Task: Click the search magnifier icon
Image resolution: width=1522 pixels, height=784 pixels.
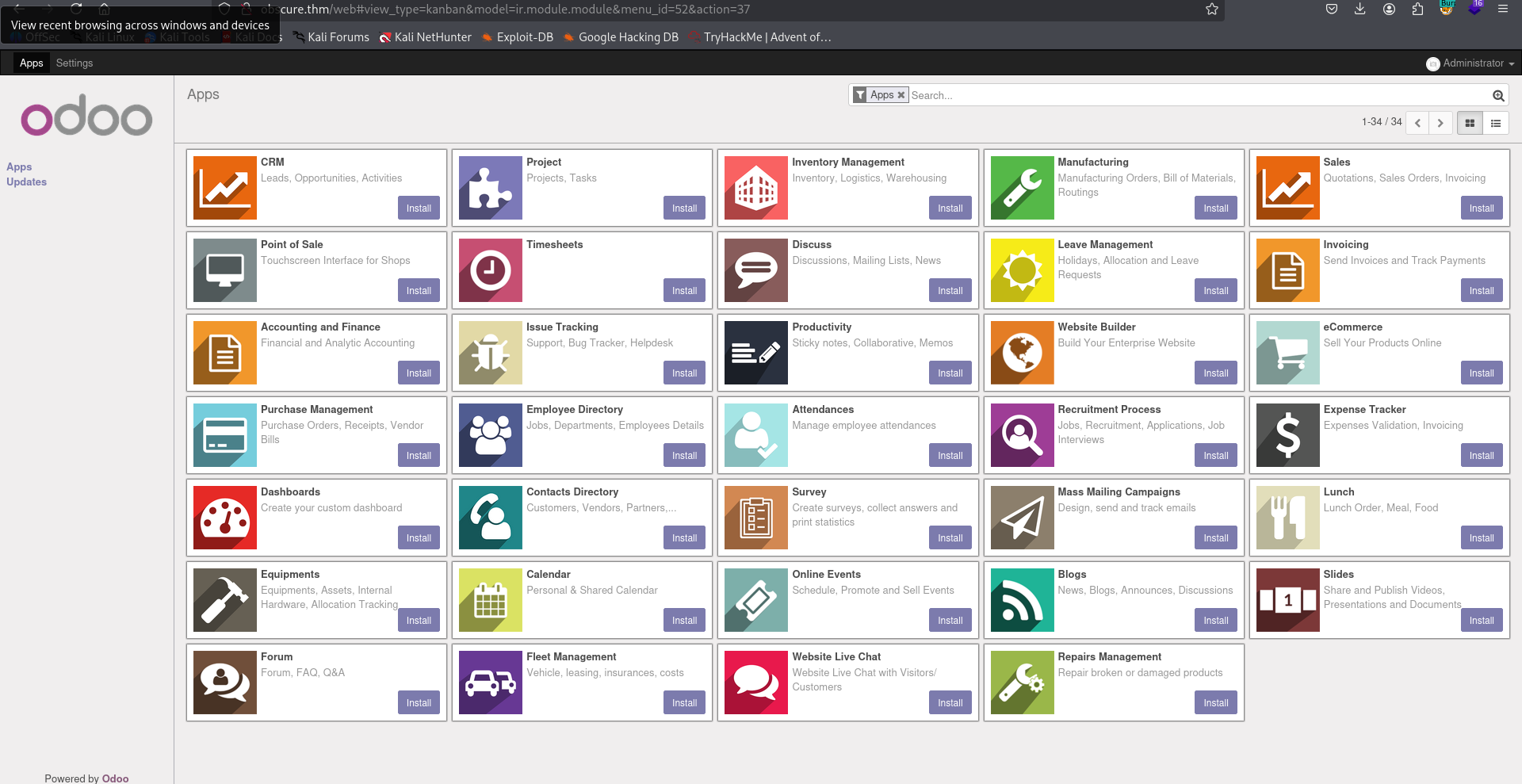Action: click(x=1498, y=95)
